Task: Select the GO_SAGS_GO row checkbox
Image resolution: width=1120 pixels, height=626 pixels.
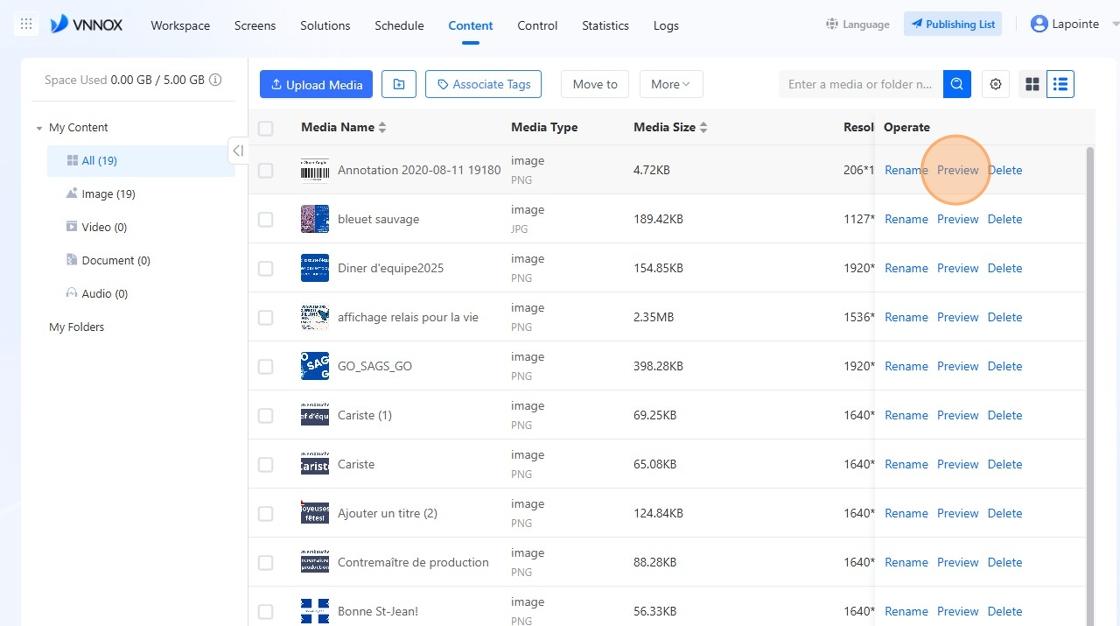Action: [x=266, y=367]
